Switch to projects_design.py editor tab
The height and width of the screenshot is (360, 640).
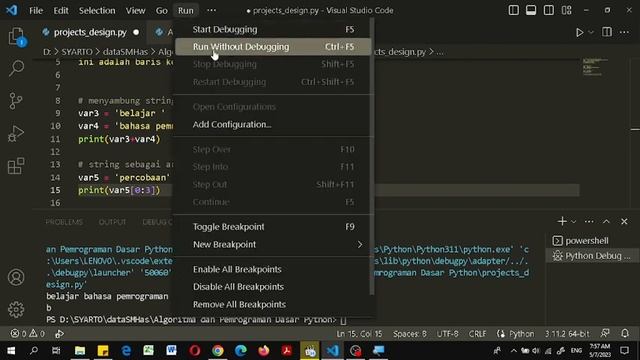(x=91, y=32)
